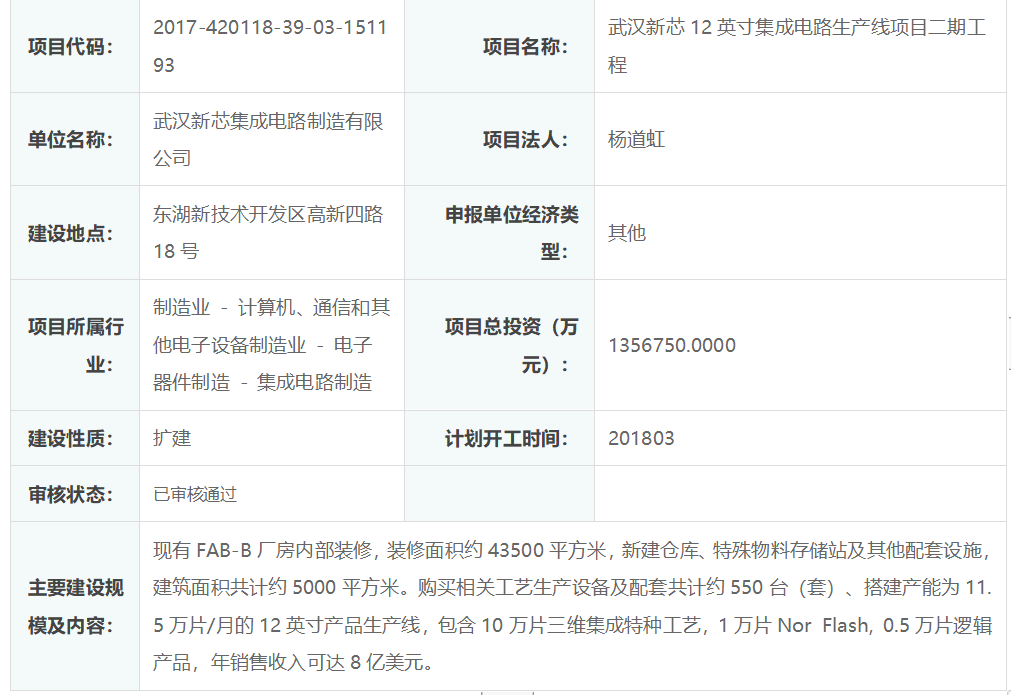Viewport: 1011px width, 695px height.
Task: Select planned start date 201803
Action: (641, 438)
